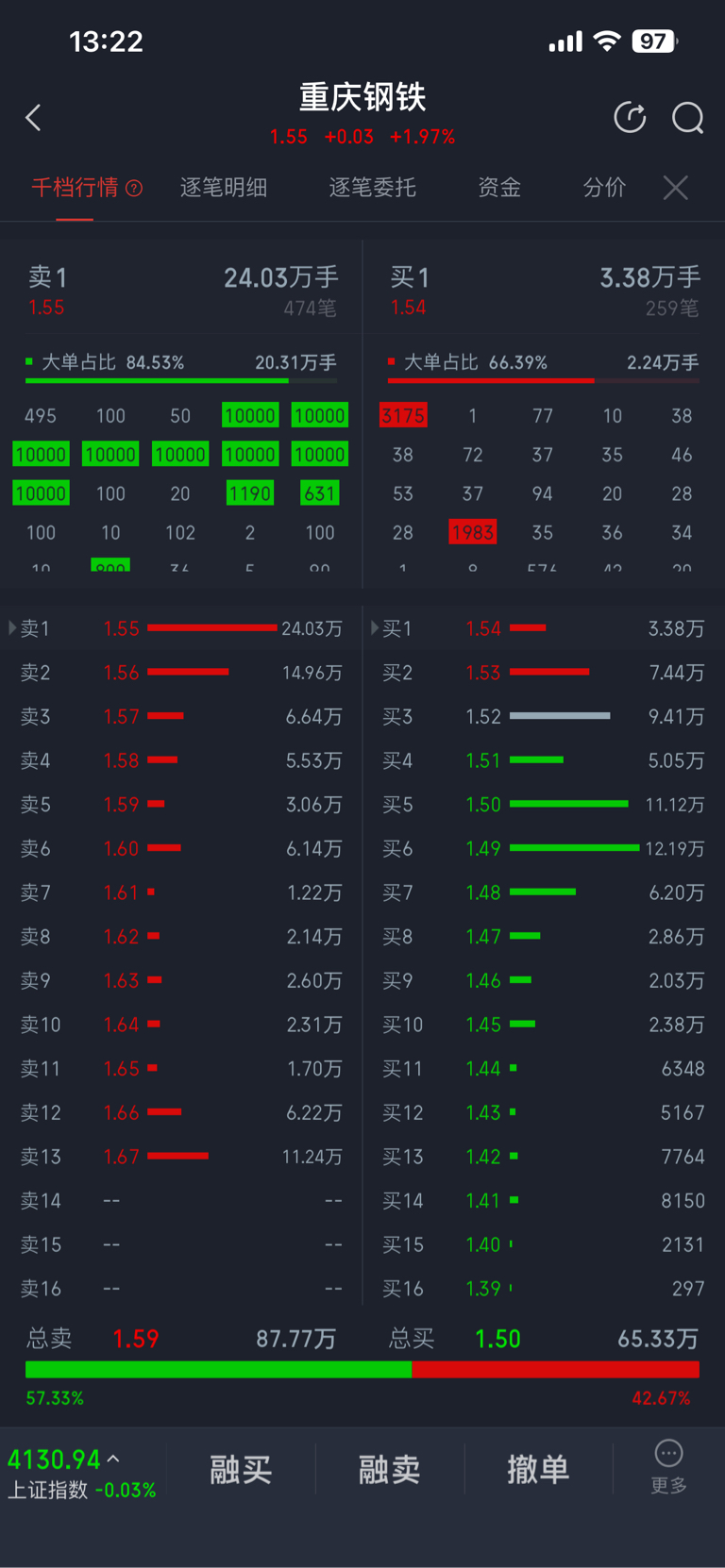Image resolution: width=725 pixels, height=1568 pixels.
Task: Tap the 撤单 button
Action: pyautogui.click(x=538, y=1469)
